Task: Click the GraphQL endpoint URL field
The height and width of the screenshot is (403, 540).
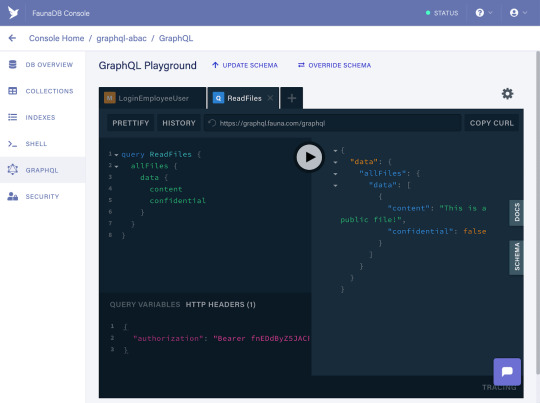Action: point(333,123)
